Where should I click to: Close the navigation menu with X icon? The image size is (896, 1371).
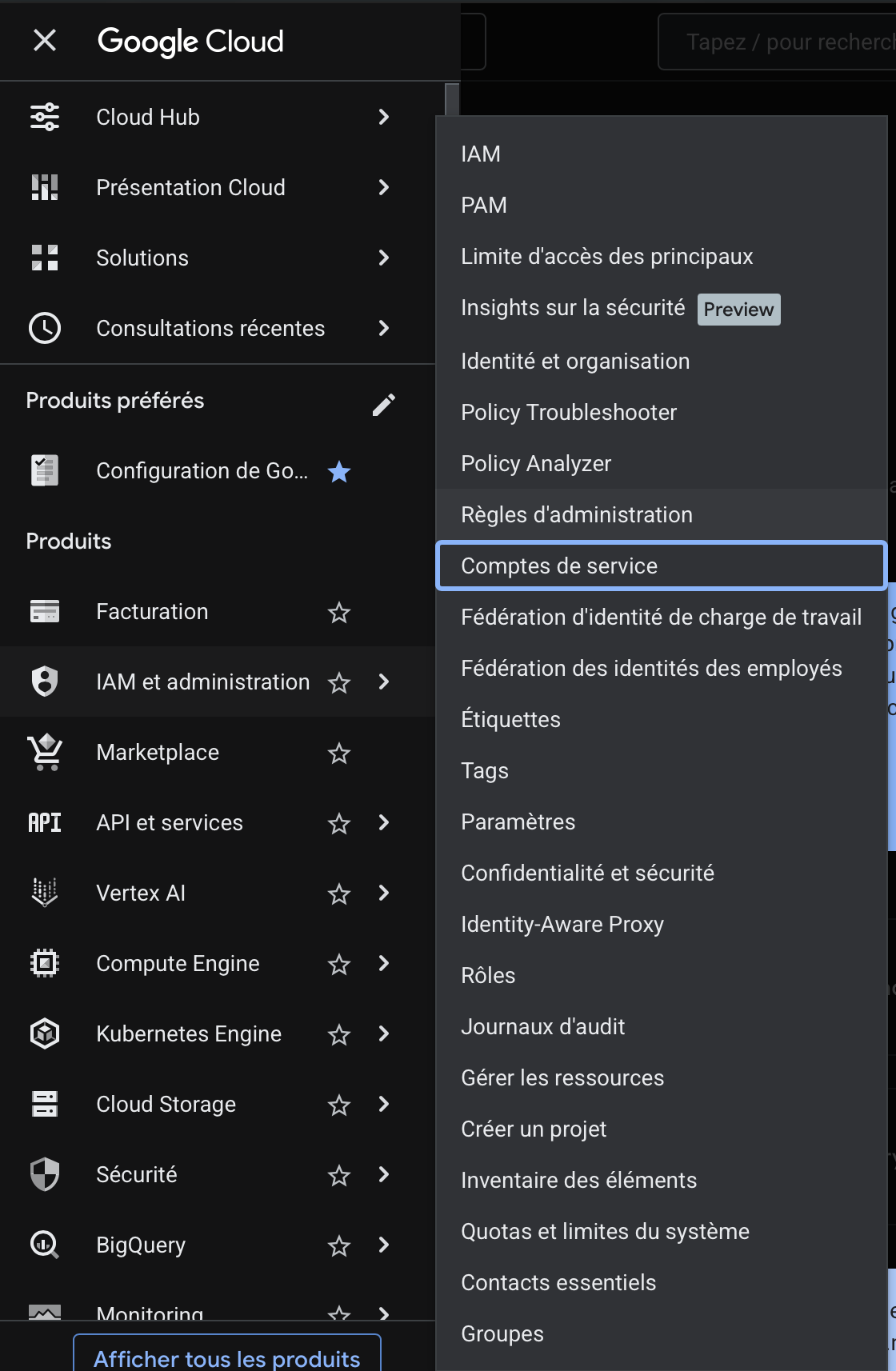pyautogui.click(x=45, y=40)
